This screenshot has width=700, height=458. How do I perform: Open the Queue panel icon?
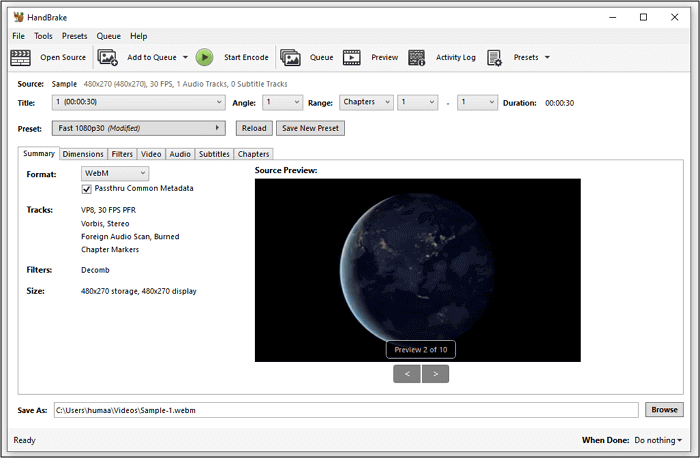click(291, 58)
